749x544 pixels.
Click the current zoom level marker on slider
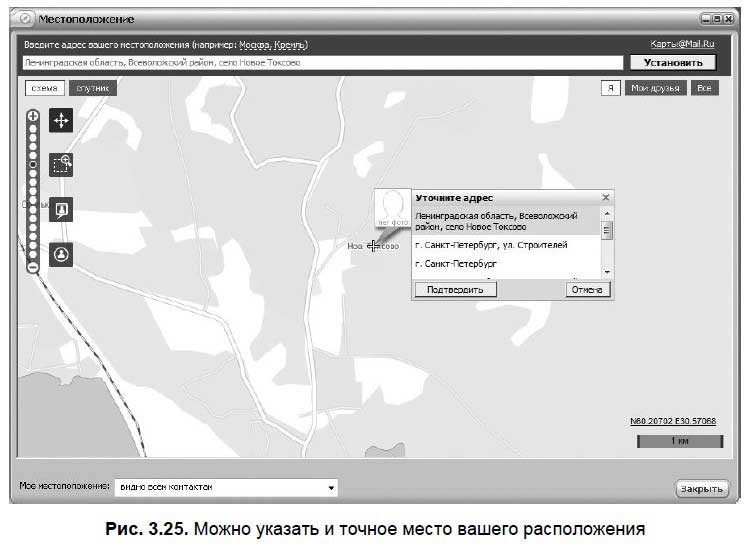pyautogui.click(x=32, y=164)
